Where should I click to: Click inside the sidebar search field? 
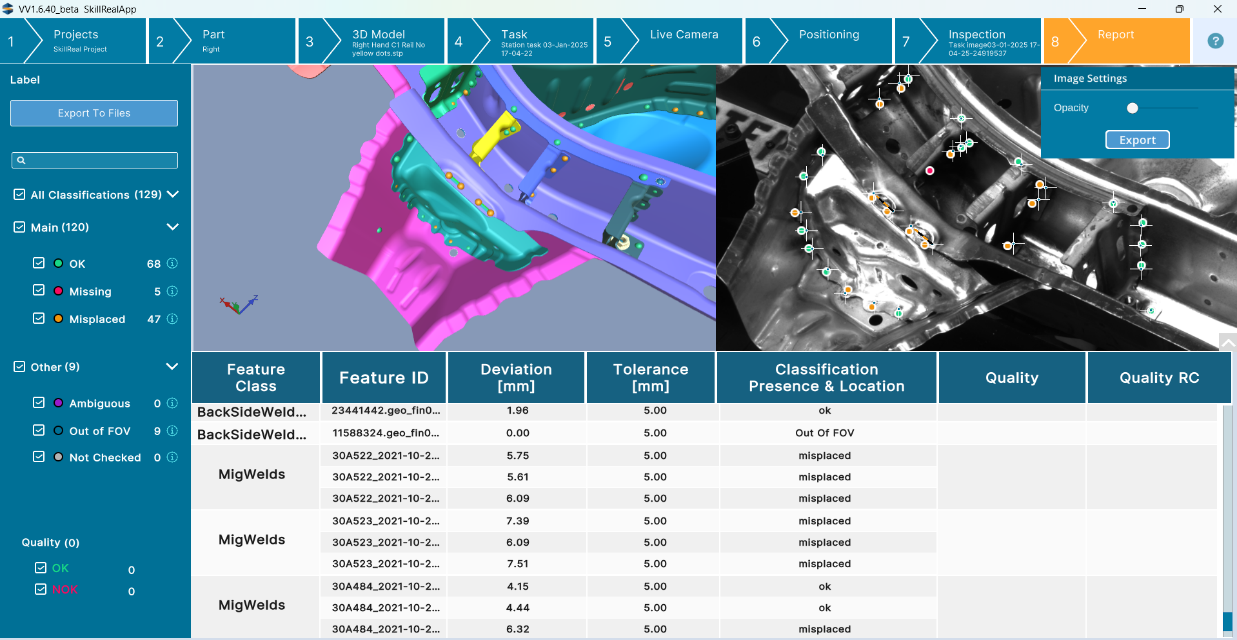pos(95,160)
